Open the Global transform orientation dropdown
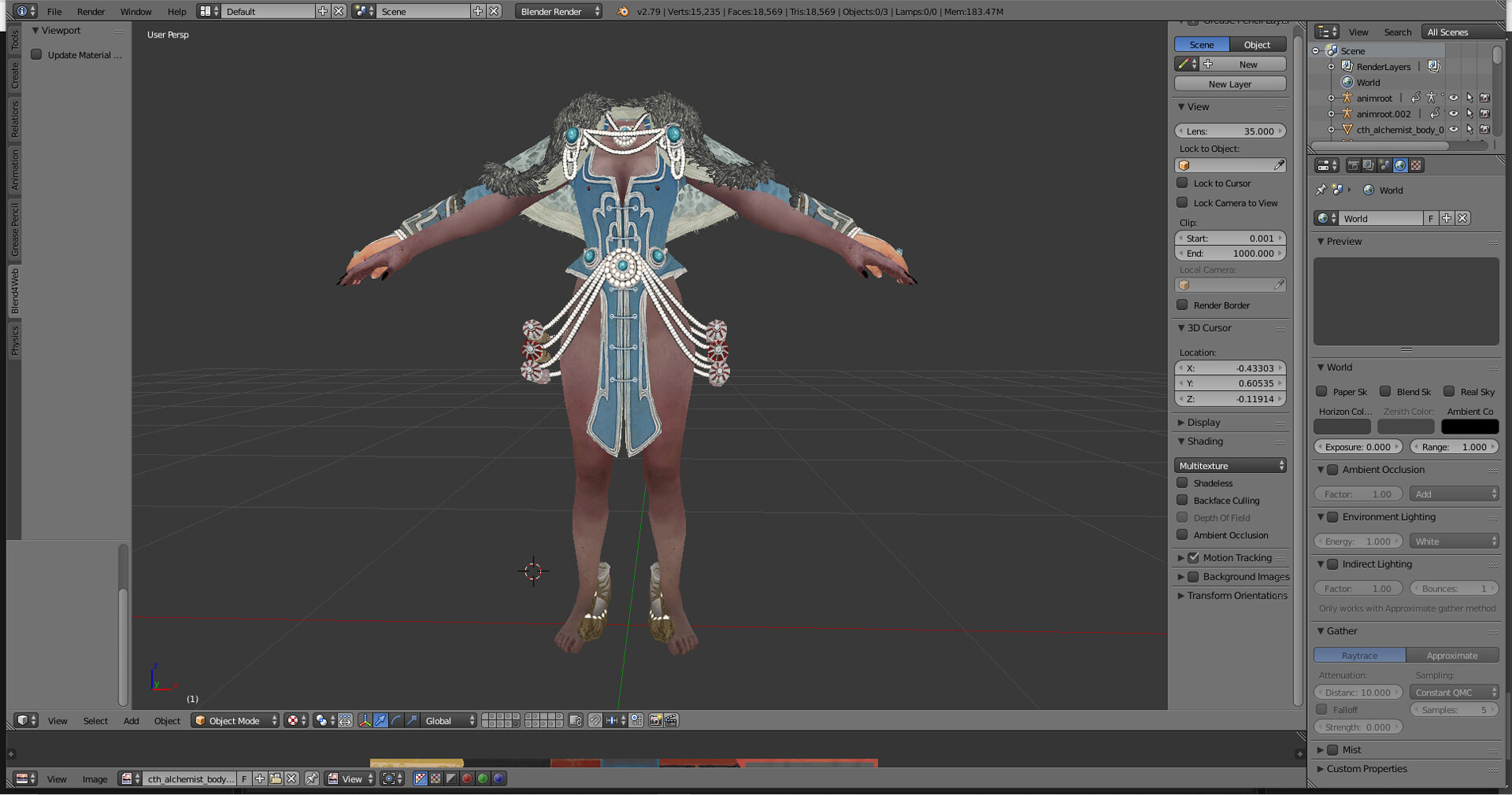 pos(449,720)
